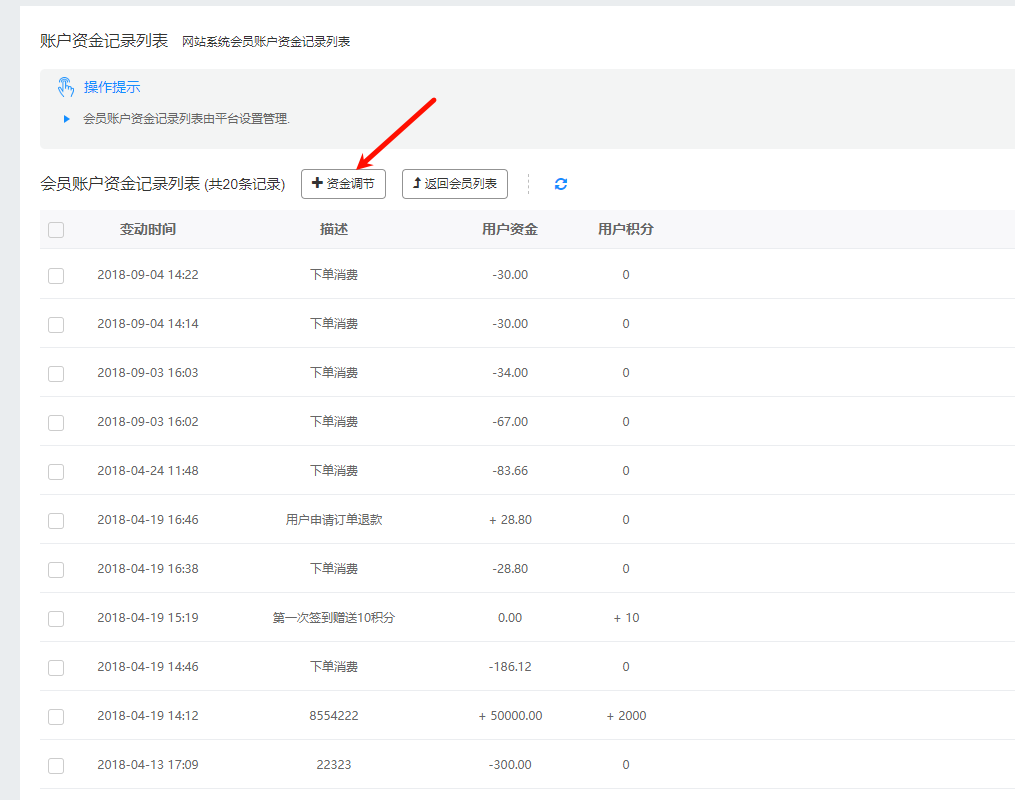The height and width of the screenshot is (800, 1015).
Task: Tick the 第一次签到赠送10积分 row checkbox
Action: 56,618
